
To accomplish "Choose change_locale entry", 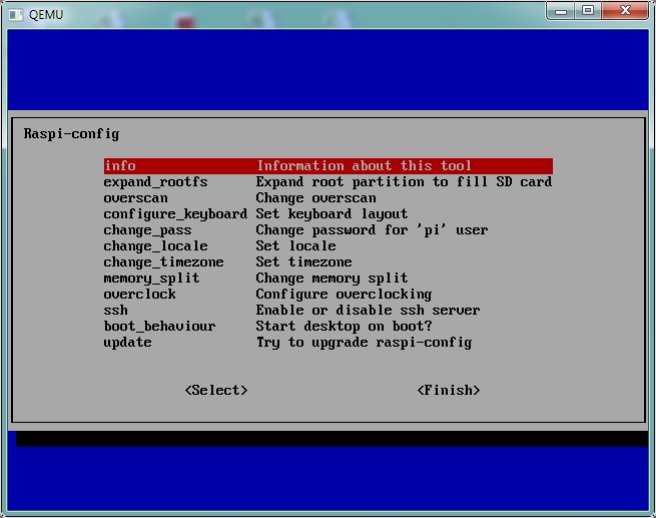I will (x=156, y=246).
